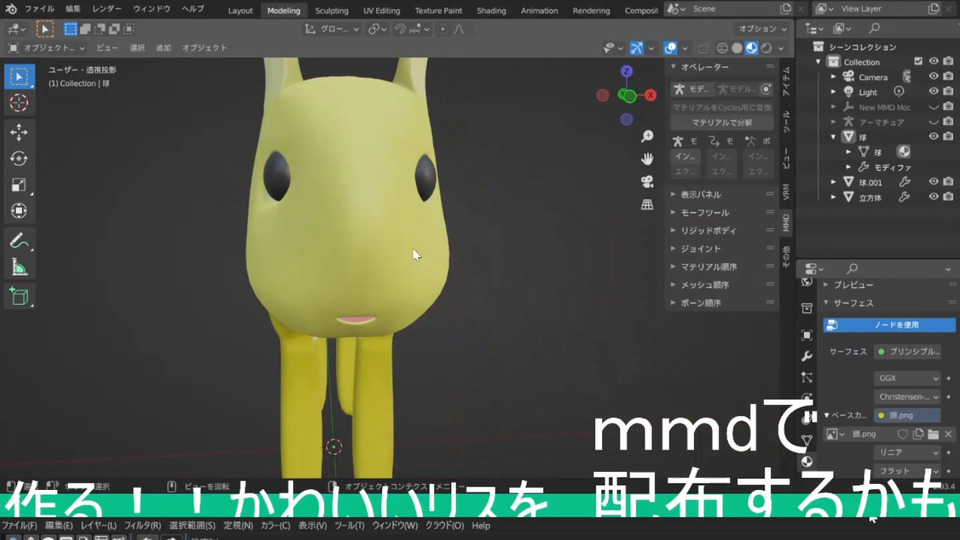Uncheck the Collection exclude checkbox

pyautogui.click(x=918, y=62)
